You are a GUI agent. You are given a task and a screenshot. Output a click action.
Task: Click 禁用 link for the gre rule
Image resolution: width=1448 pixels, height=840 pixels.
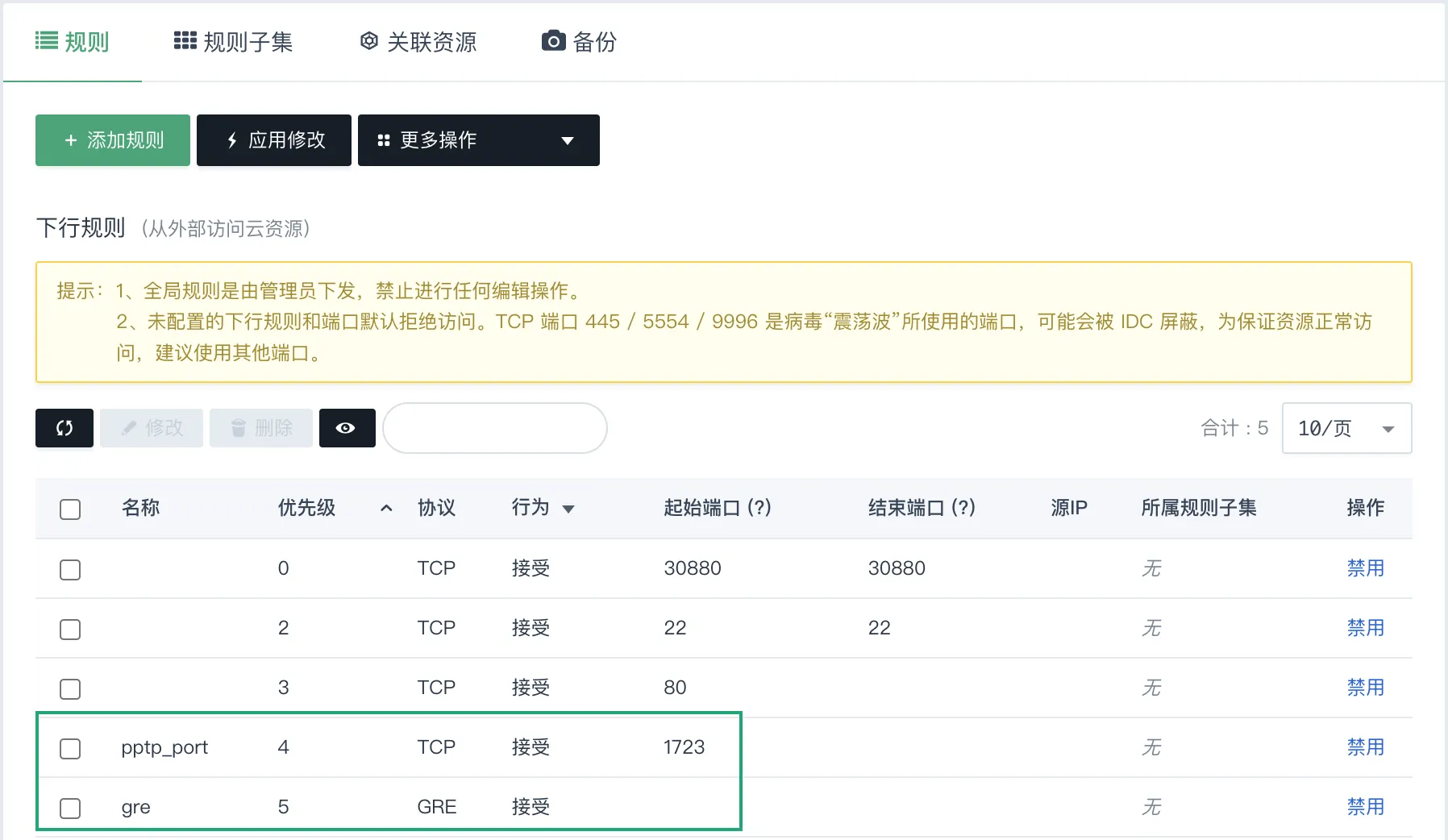pyautogui.click(x=1365, y=807)
